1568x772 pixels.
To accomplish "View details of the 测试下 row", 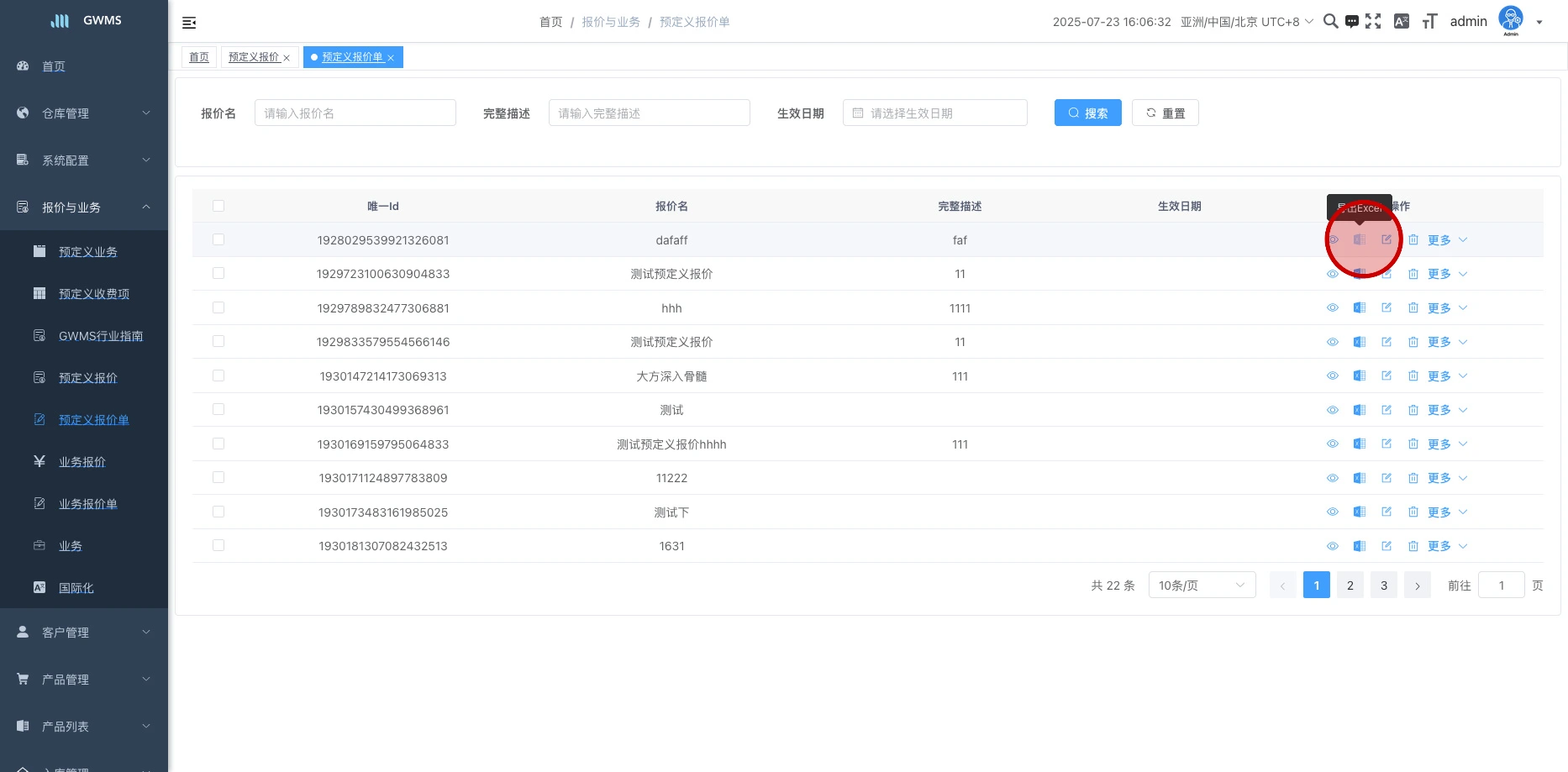I will 1333,512.
